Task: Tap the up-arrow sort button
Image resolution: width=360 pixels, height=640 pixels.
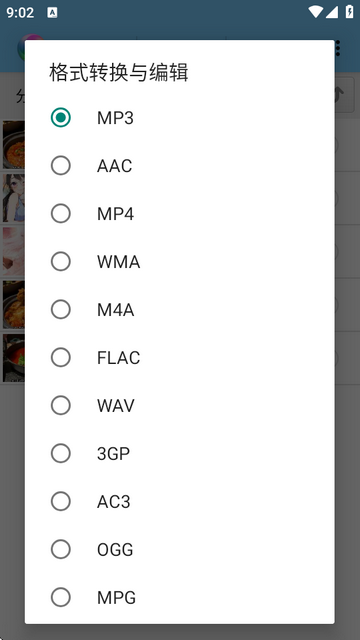Action: click(344, 95)
